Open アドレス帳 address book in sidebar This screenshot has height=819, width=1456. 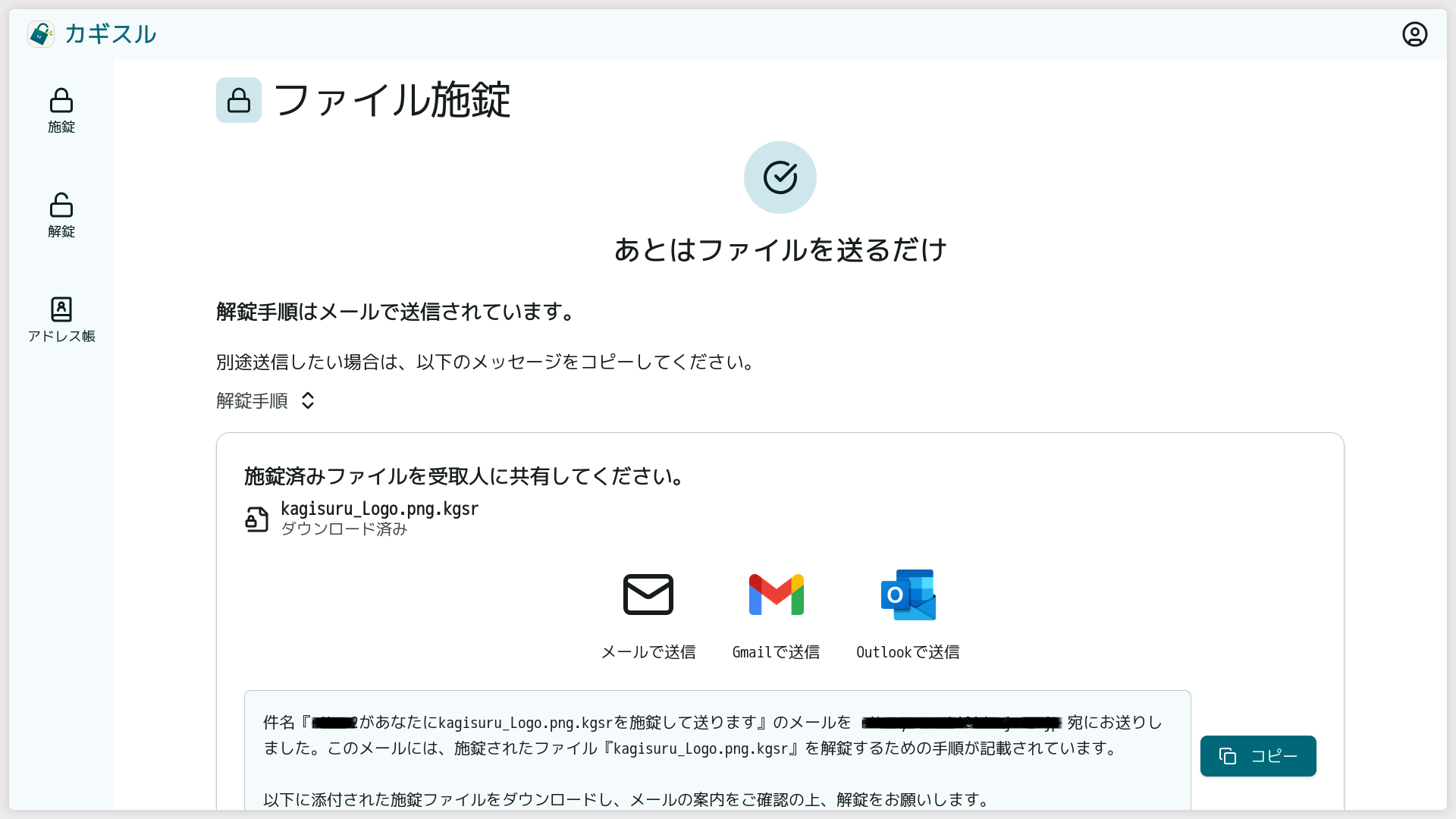coord(61,320)
